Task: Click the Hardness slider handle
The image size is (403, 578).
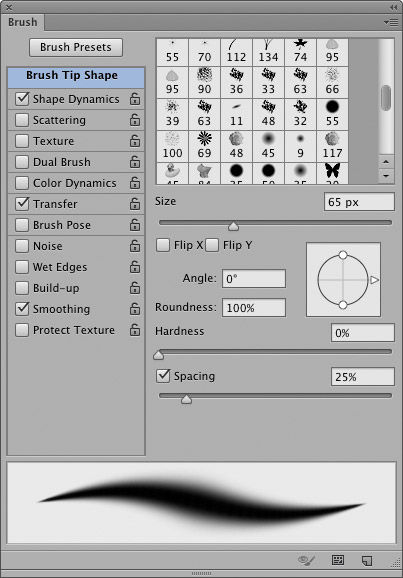Action: [159, 355]
